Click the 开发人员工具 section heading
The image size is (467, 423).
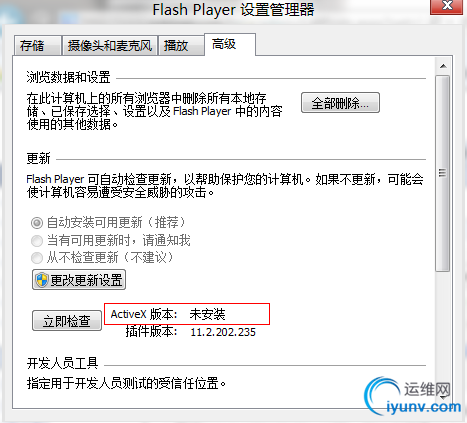pos(62,363)
